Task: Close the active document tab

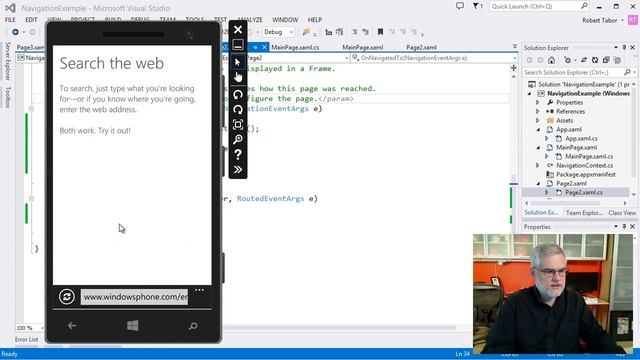Action: 264,47
